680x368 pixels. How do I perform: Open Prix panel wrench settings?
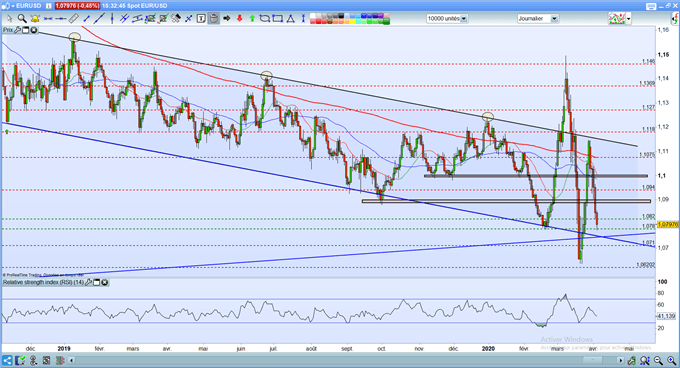pos(17,30)
